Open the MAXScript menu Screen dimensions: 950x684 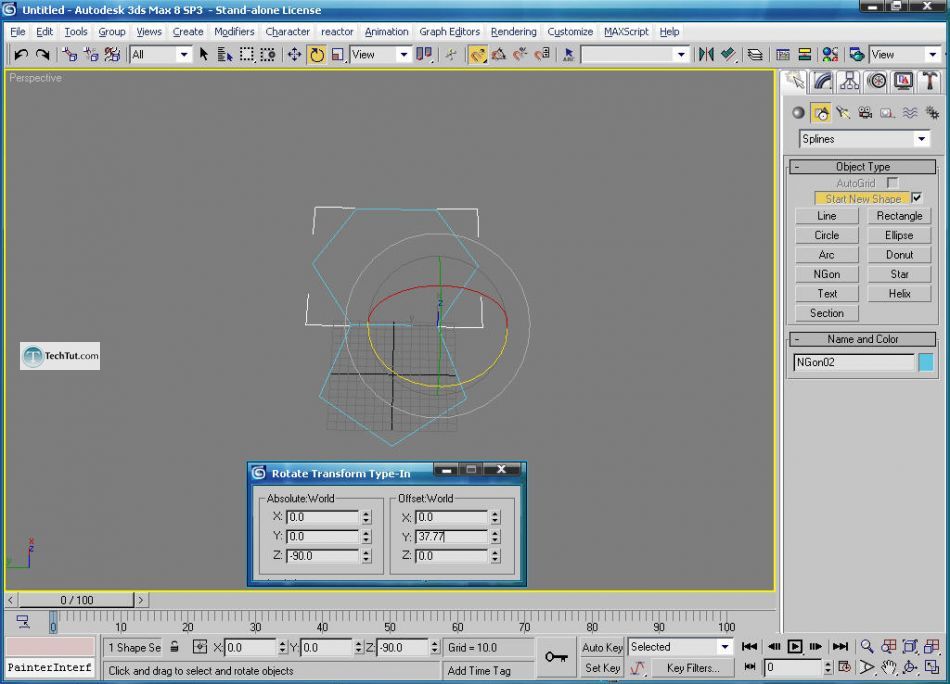pos(626,32)
